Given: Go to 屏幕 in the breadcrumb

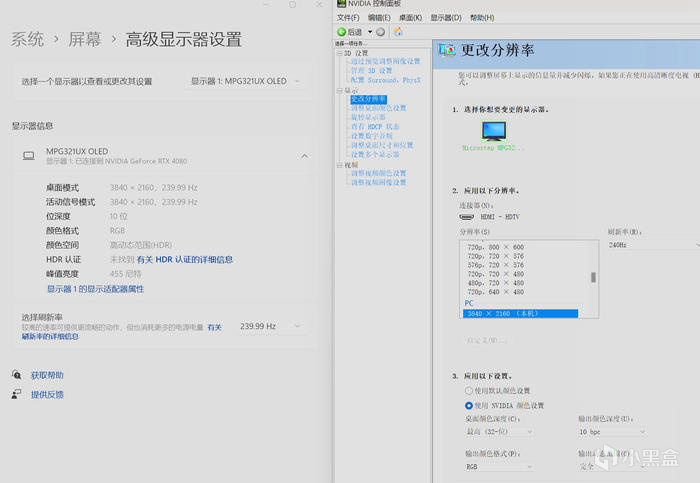Looking at the screenshot, I should click(x=84, y=39).
